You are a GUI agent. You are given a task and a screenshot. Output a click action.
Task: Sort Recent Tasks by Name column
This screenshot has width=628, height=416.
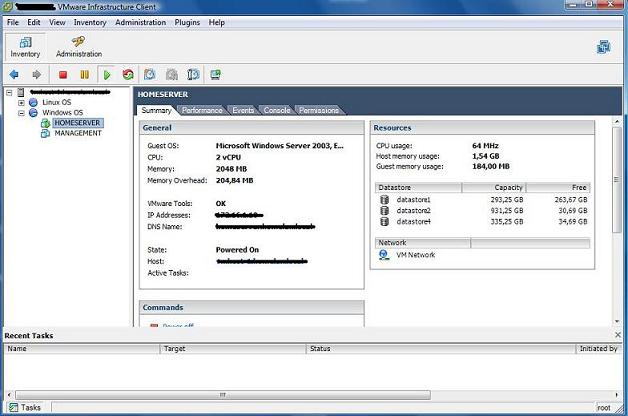tap(82, 349)
